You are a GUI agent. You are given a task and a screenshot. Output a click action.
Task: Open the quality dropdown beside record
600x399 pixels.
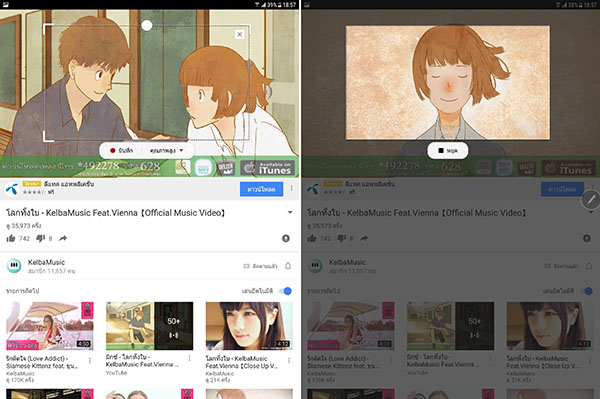(x=166, y=151)
